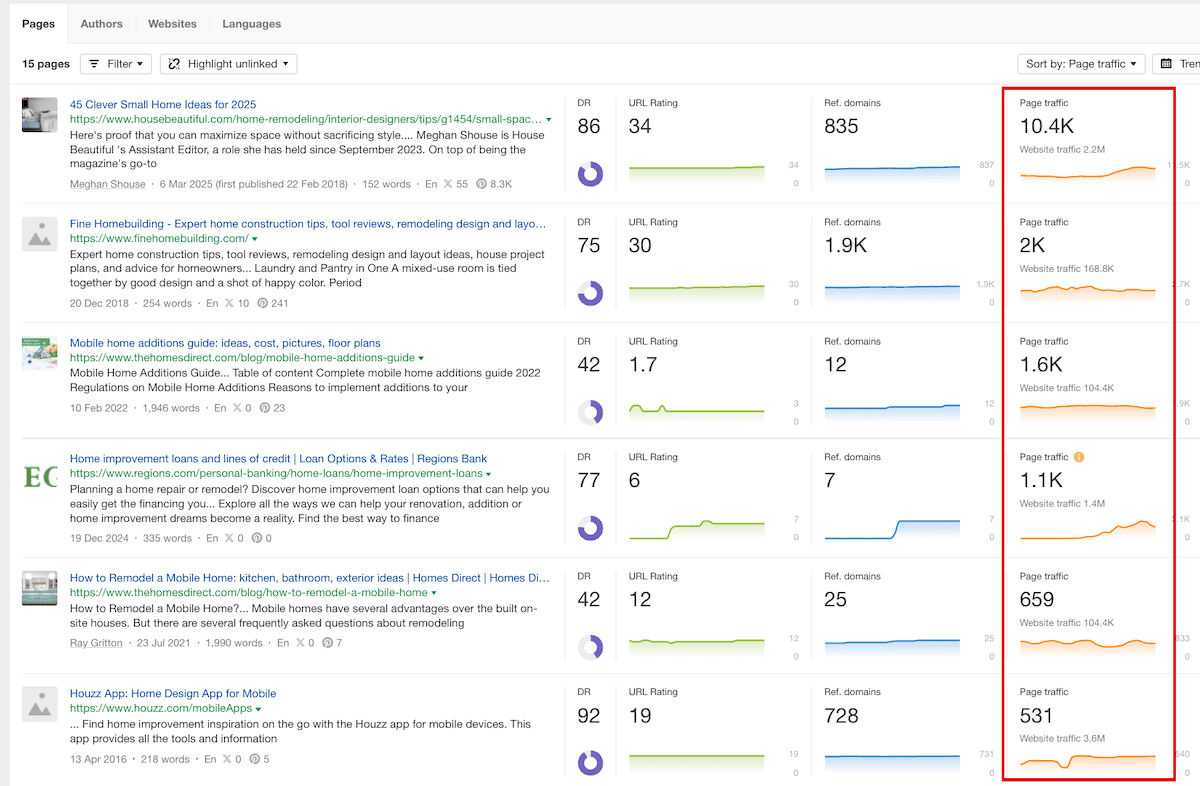The image size is (1200, 786).
Task: Expand the Highlight unlinked dropdown
Action: (229, 64)
